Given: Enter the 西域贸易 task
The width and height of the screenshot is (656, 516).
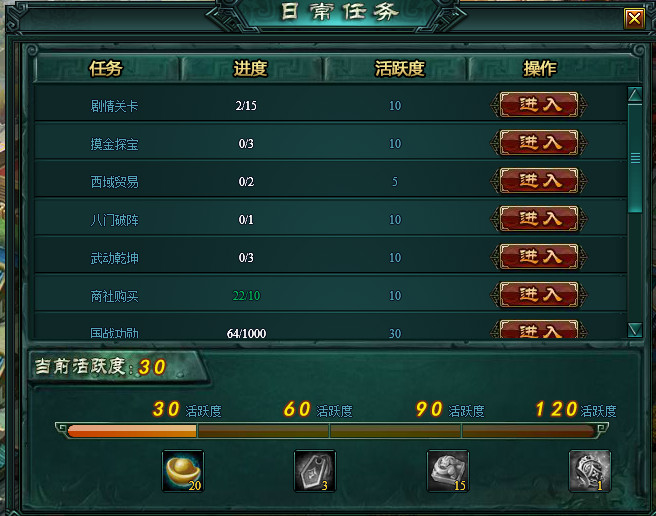Looking at the screenshot, I should coord(539,181).
